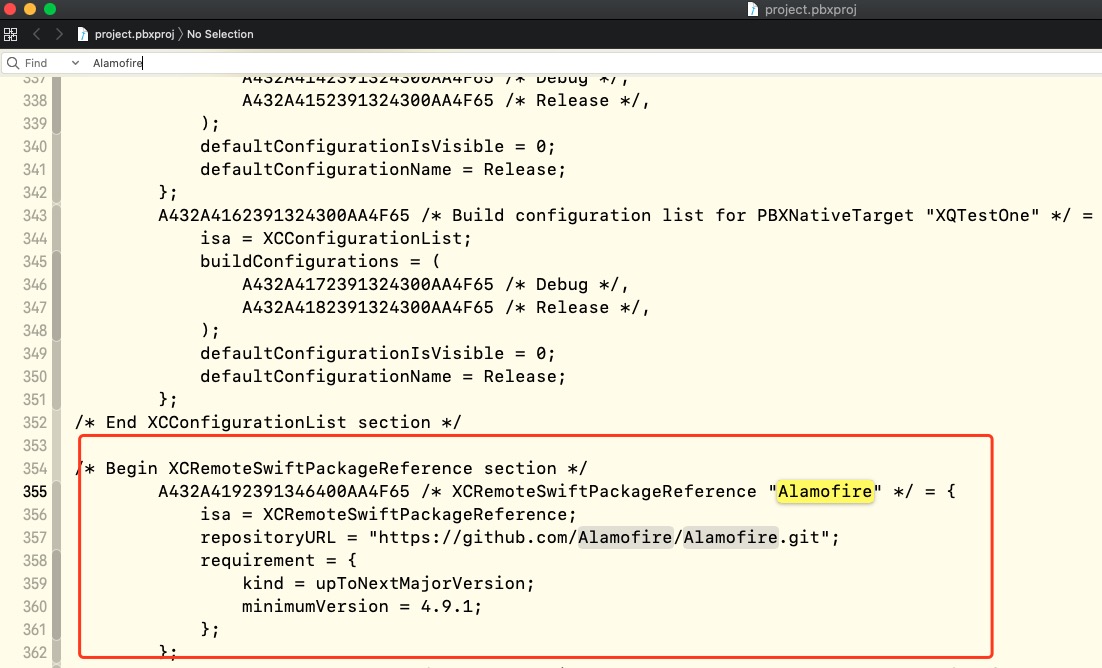Click 'kind = upToNextMajorVersion;' line
This screenshot has width=1102, height=668.
(388, 583)
